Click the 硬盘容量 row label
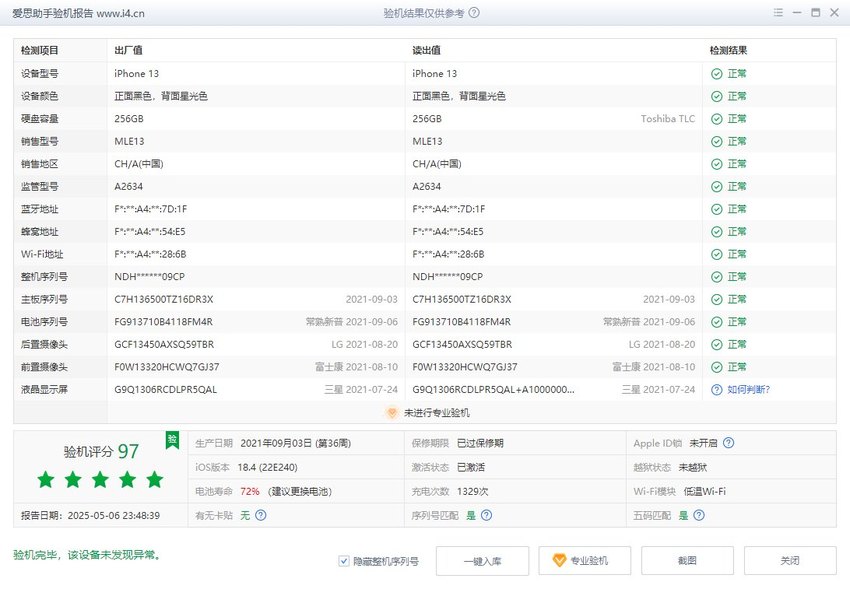The width and height of the screenshot is (850, 589). tap(40, 119)
